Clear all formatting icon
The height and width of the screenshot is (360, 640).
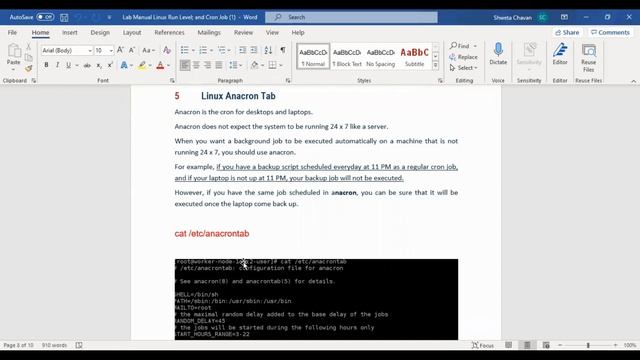pyautogui.click(x=167, y=50)
